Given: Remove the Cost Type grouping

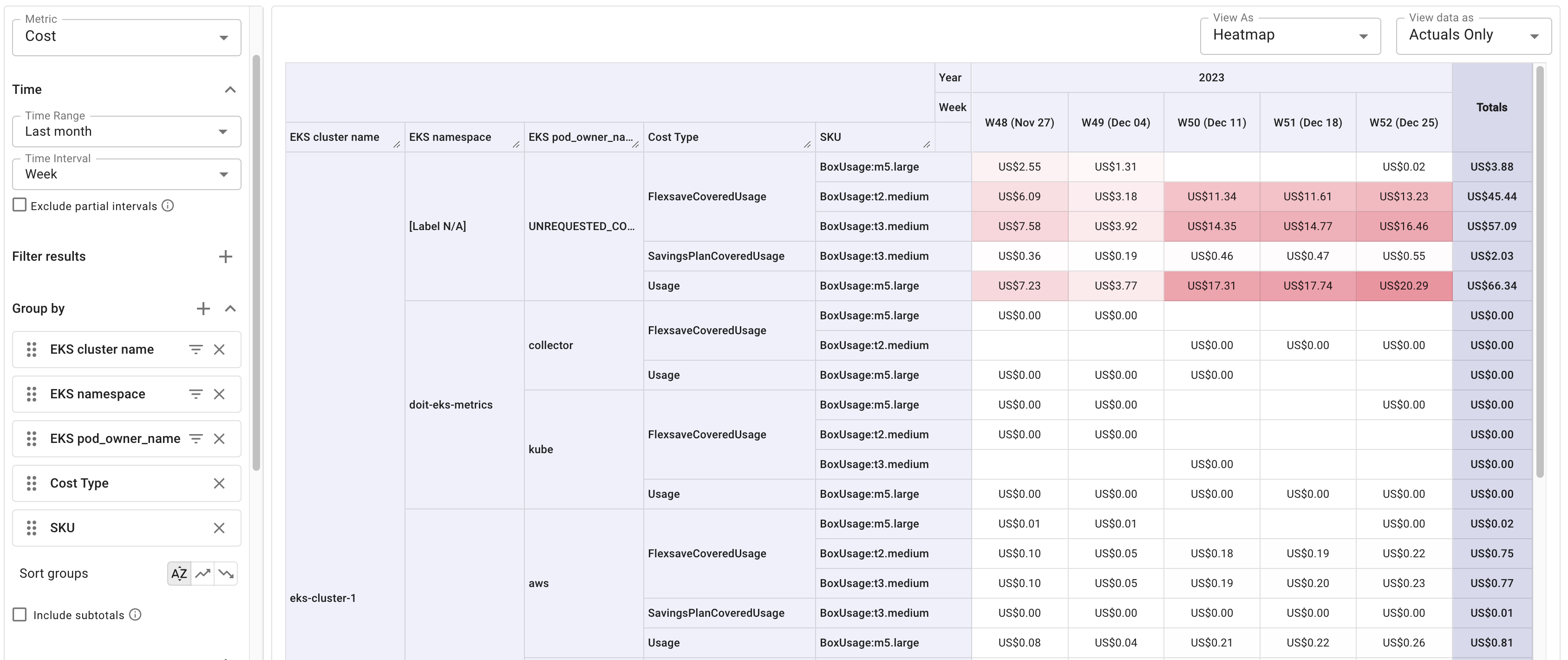Looking at the screenshot, I should tap(219, 483).
